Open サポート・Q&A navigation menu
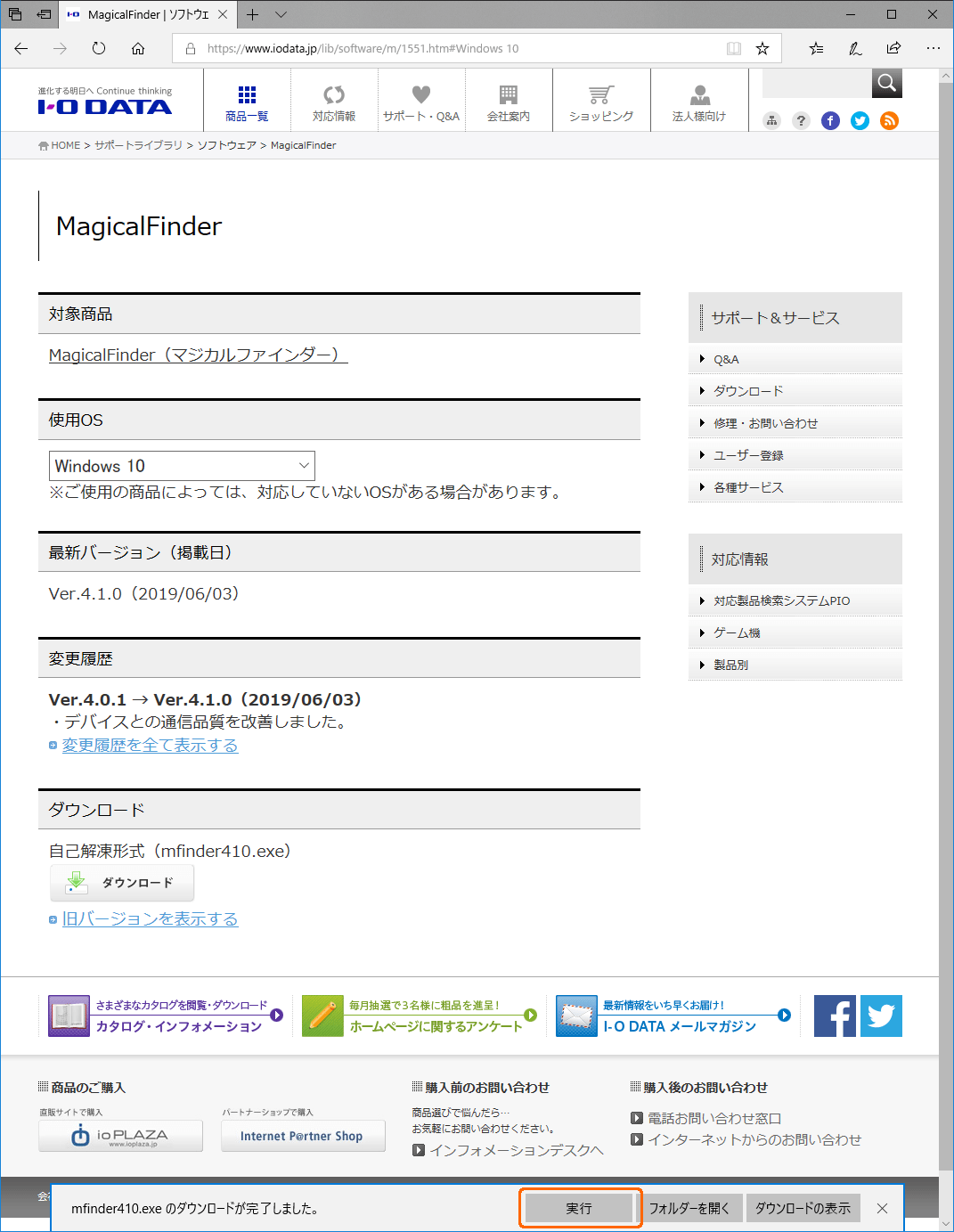The width and height of the screenshot is (954, 1232). 421,103
